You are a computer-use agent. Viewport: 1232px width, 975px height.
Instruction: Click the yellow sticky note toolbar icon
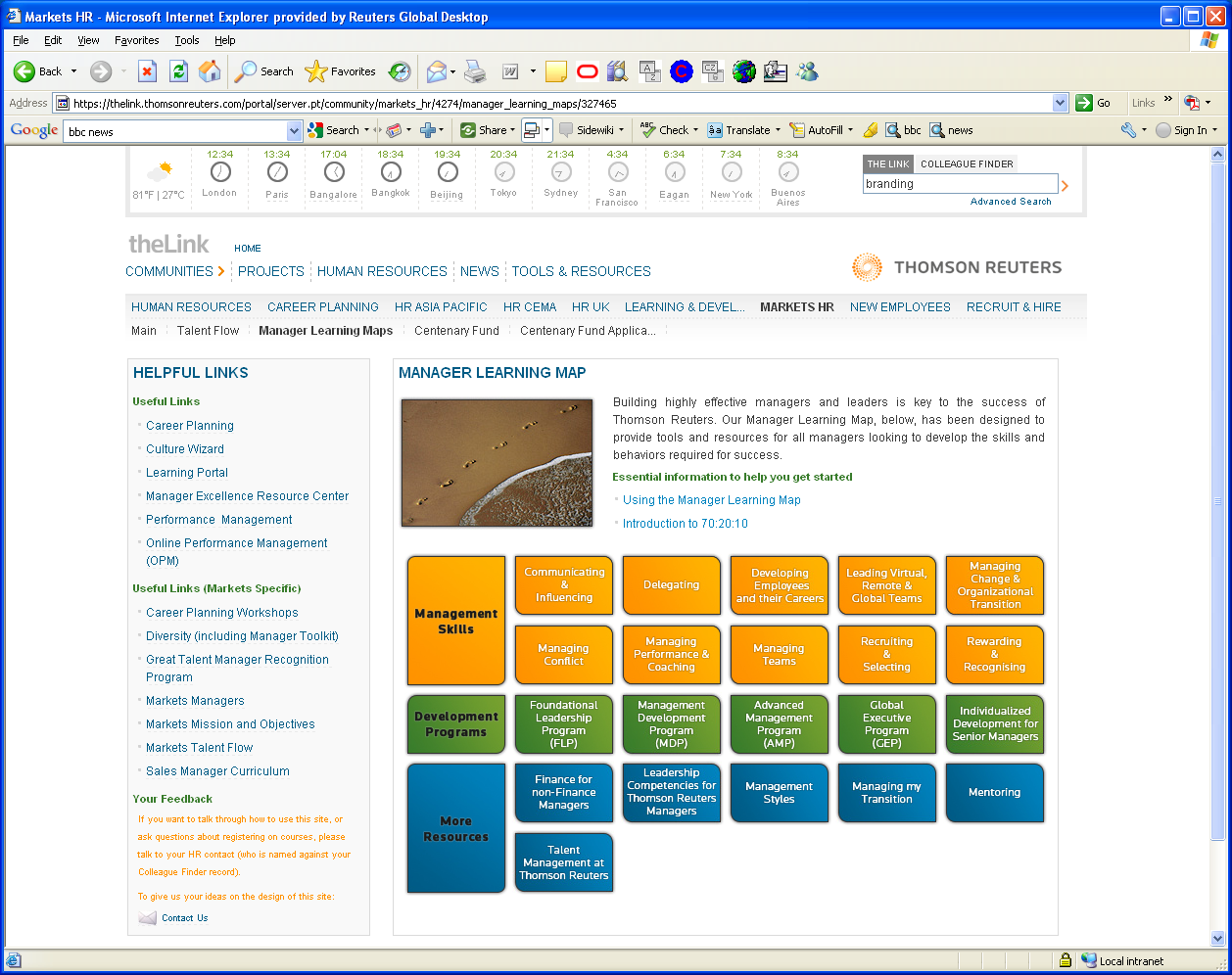(556, 71)
